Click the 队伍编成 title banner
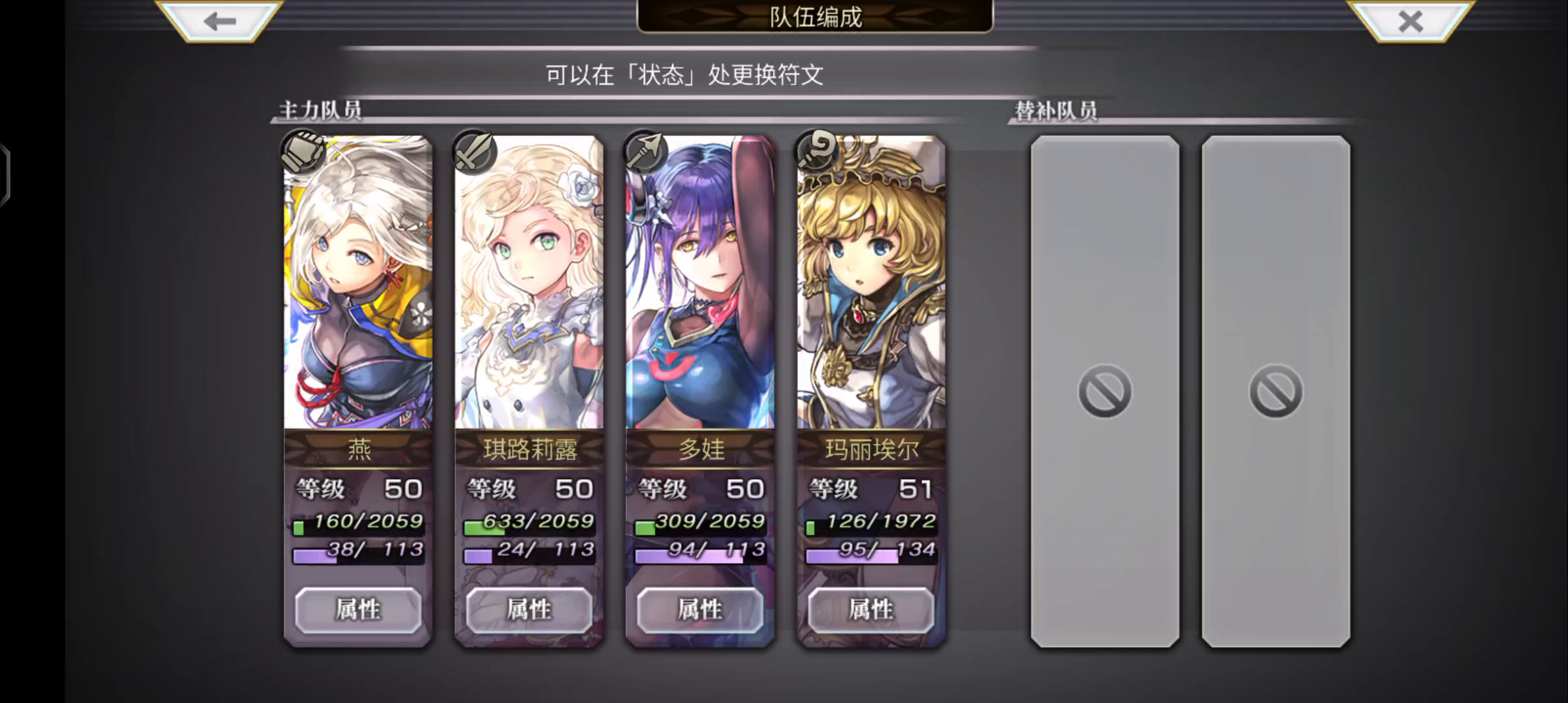1568x703 pixels. click(815, 16)
